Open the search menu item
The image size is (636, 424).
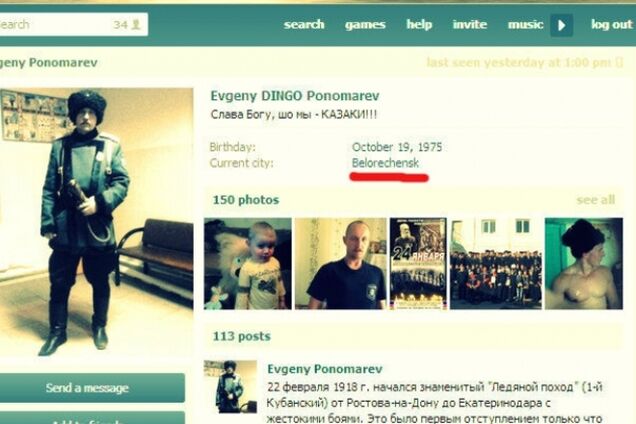304,24
